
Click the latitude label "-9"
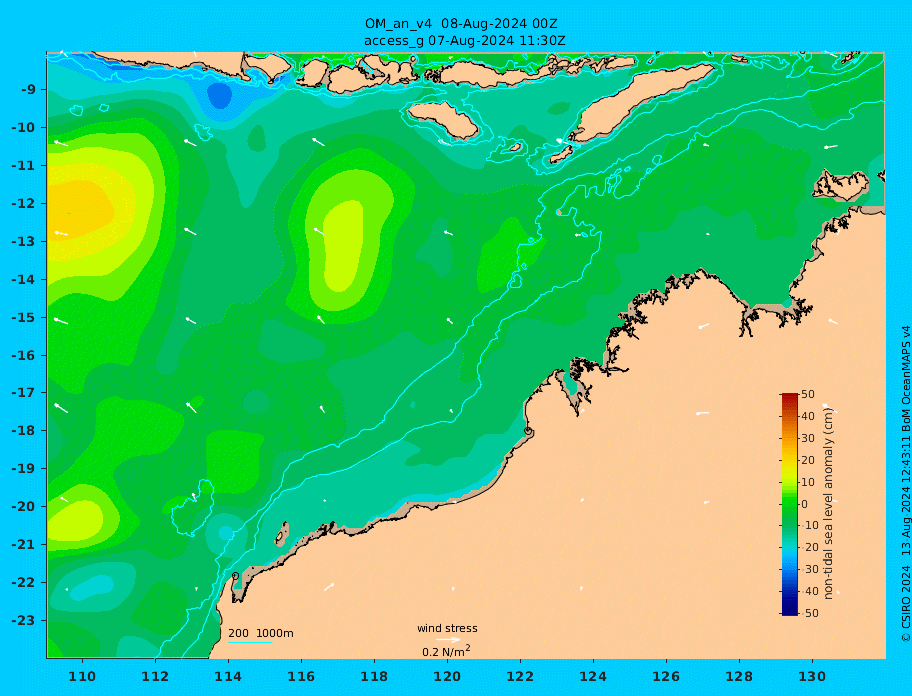[x=28, y=90]
